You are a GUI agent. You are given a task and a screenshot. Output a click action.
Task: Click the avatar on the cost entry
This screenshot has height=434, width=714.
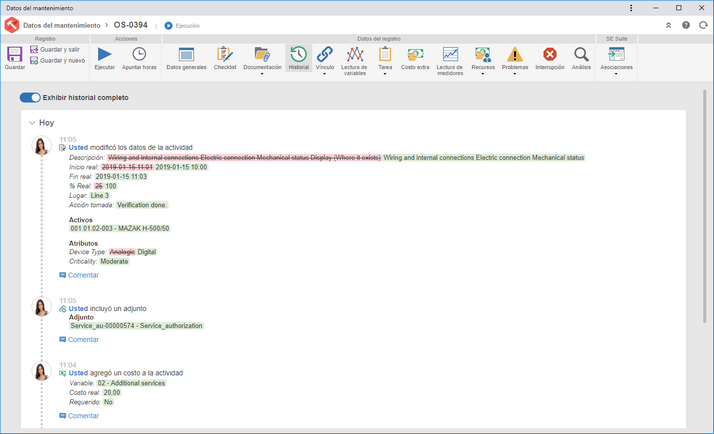point(41,372)
